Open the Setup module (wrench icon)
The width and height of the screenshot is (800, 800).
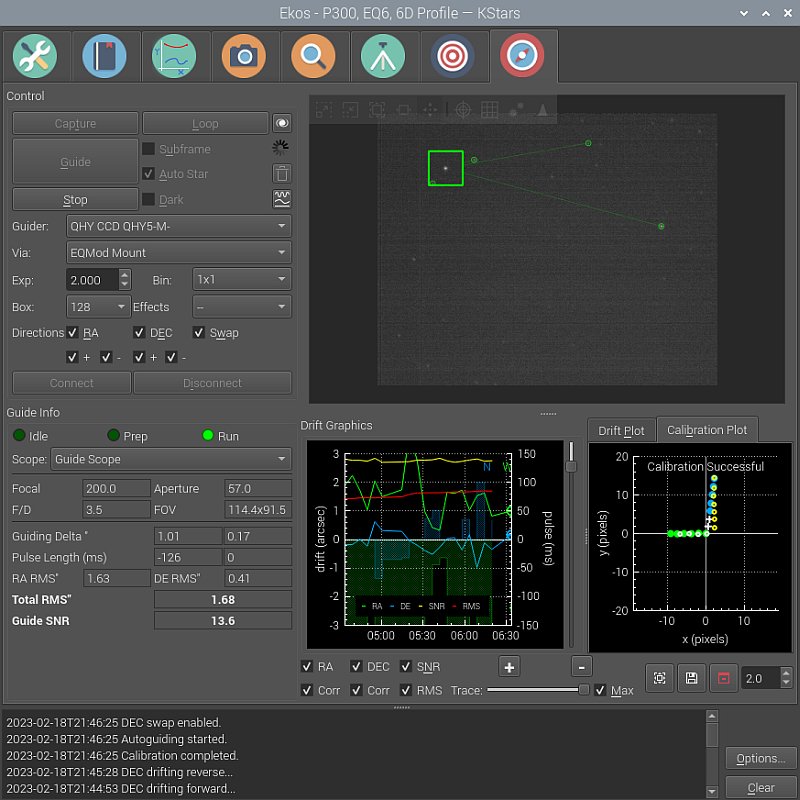pyautogui.click(x=35, y=56)
